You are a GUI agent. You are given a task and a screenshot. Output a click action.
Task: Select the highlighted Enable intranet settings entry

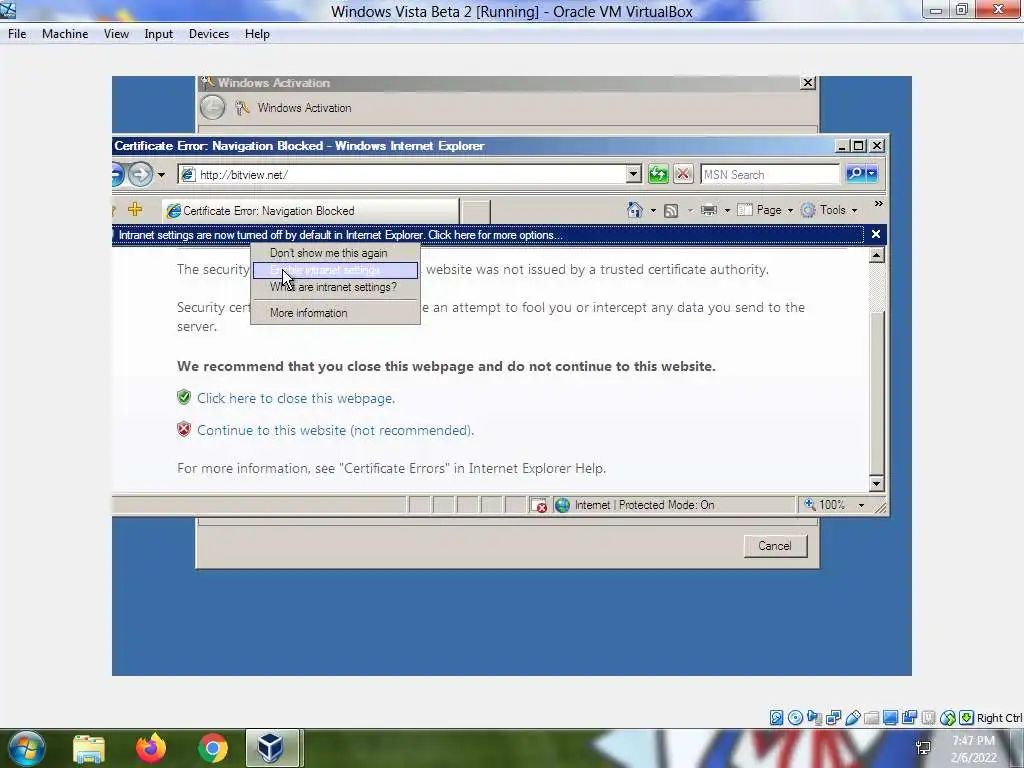(x=335, y=270)
